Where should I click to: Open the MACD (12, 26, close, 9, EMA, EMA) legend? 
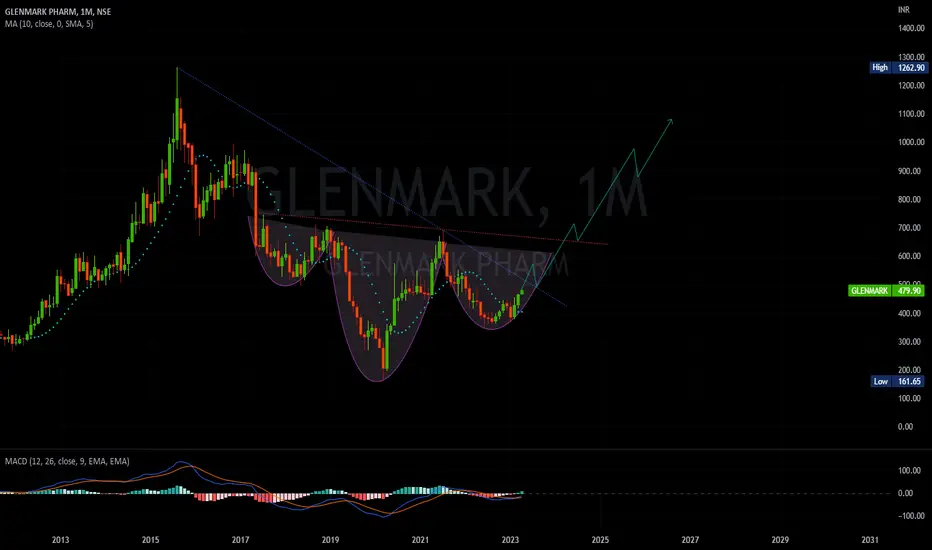coord(67,461)
